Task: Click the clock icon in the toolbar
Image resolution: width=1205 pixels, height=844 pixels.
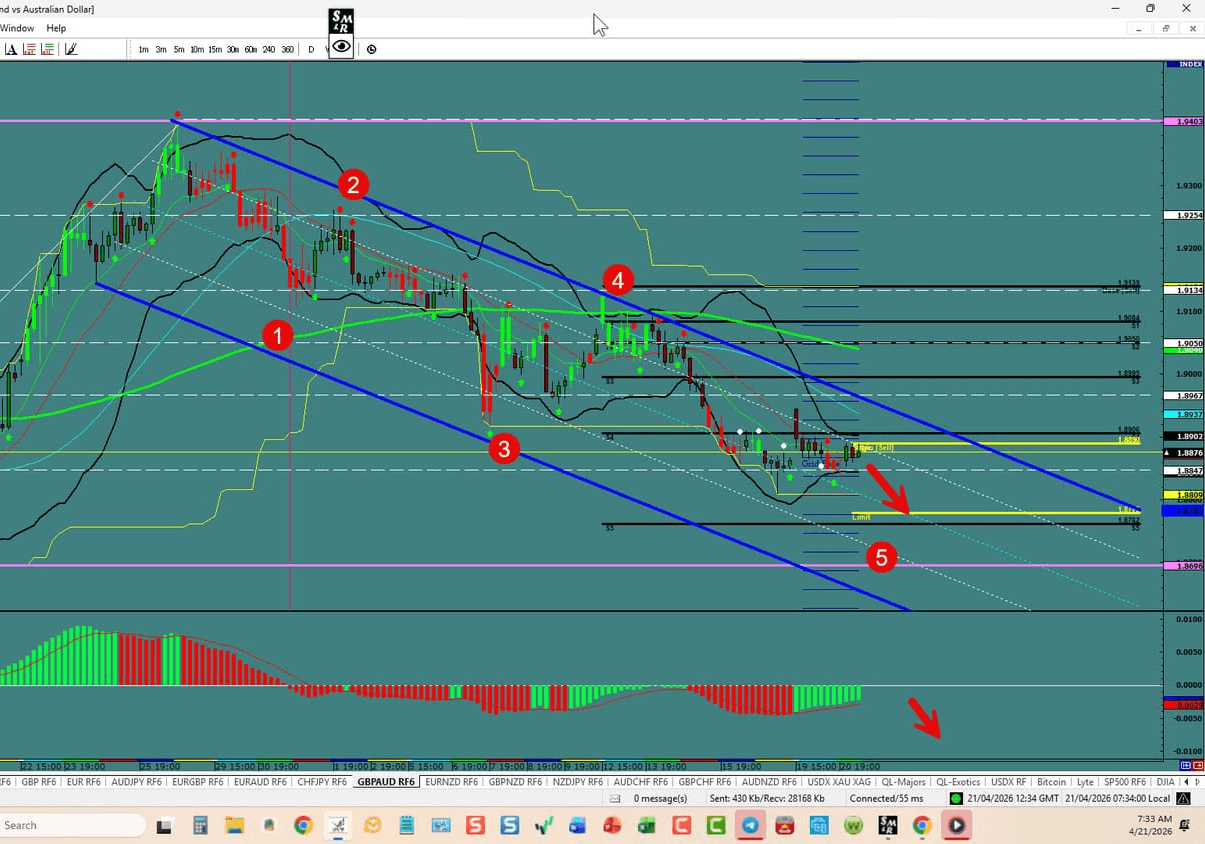Action: 371,49
